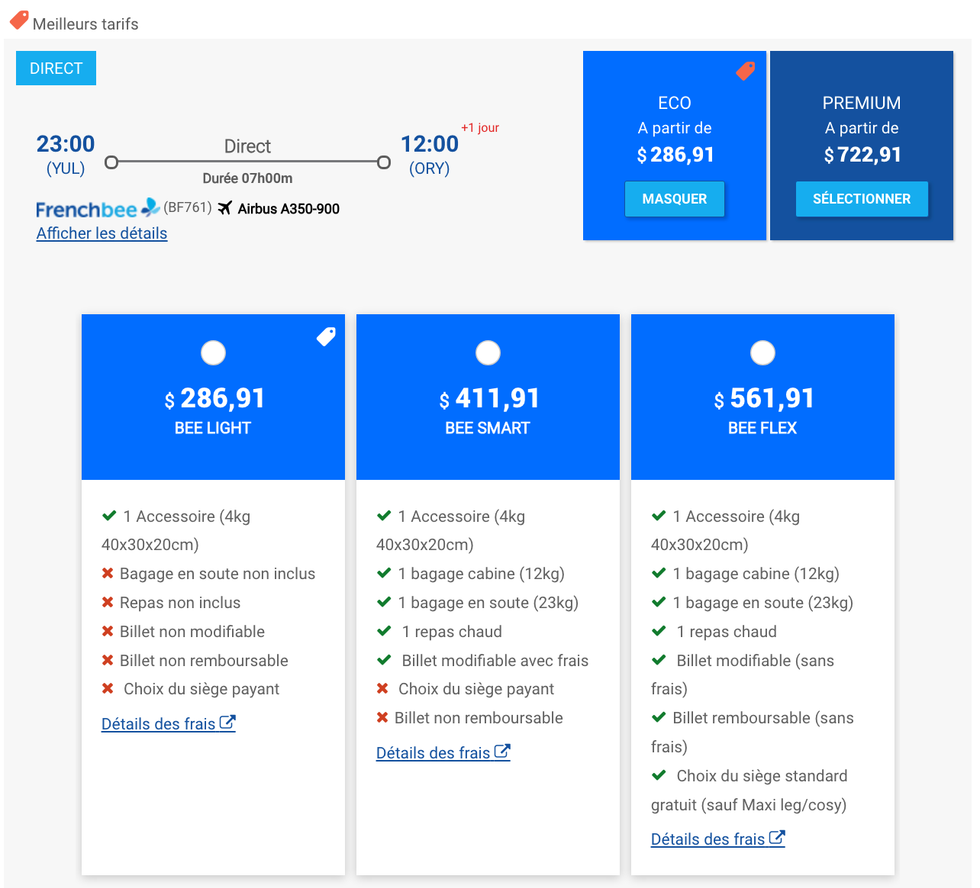Click the white tag icon on BEE LIGHT
This screenshot has height=888, width=980.
(x=326, y=337)
